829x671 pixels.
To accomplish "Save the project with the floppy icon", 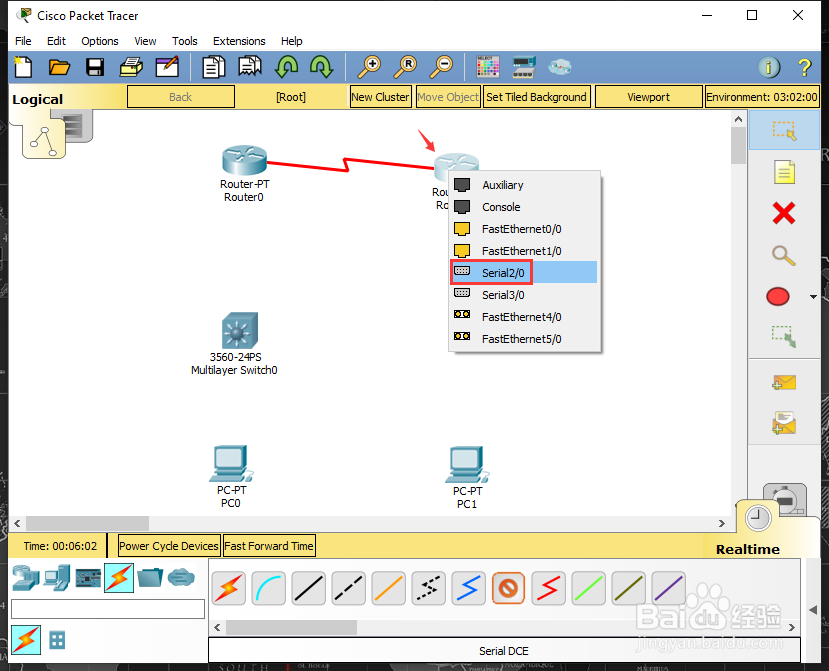I will coord(95,67).
